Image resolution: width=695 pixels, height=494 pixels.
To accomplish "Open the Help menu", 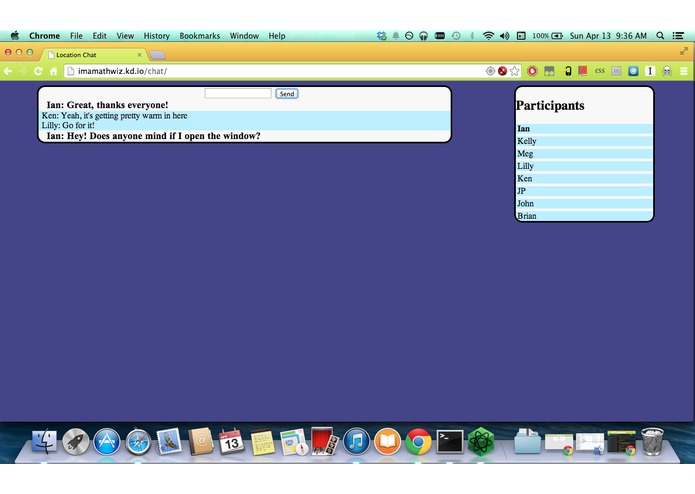I will (x=277, y=36).
